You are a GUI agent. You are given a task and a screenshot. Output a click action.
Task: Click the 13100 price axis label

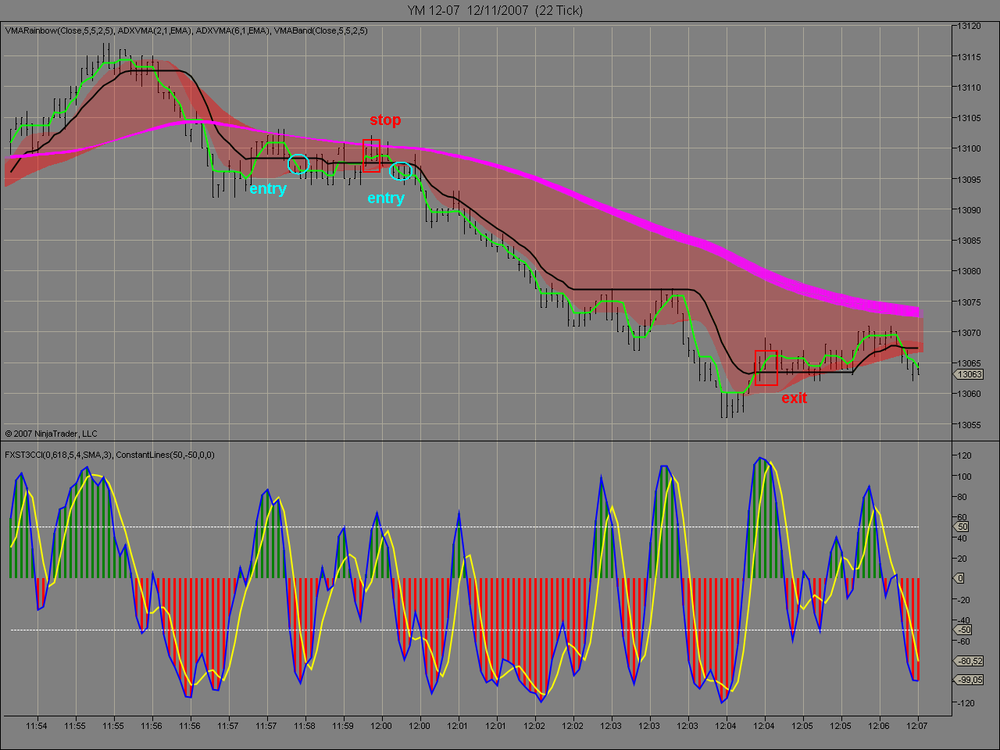tap(968, 149)
